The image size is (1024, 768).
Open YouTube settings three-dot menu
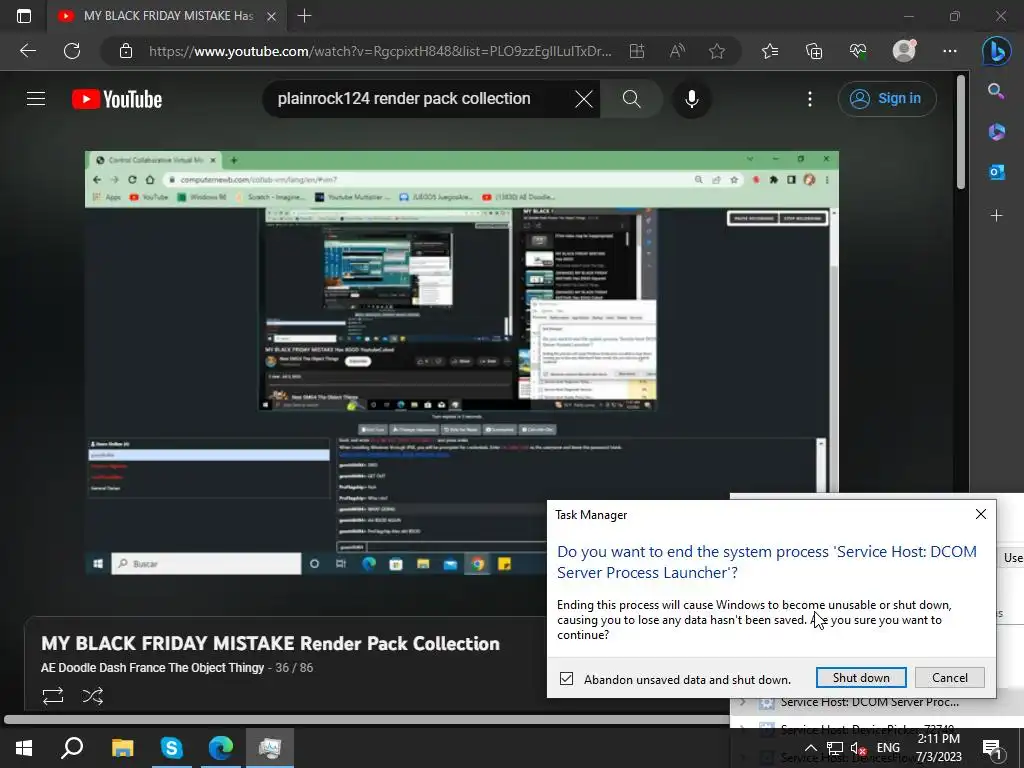coord(810,99)
